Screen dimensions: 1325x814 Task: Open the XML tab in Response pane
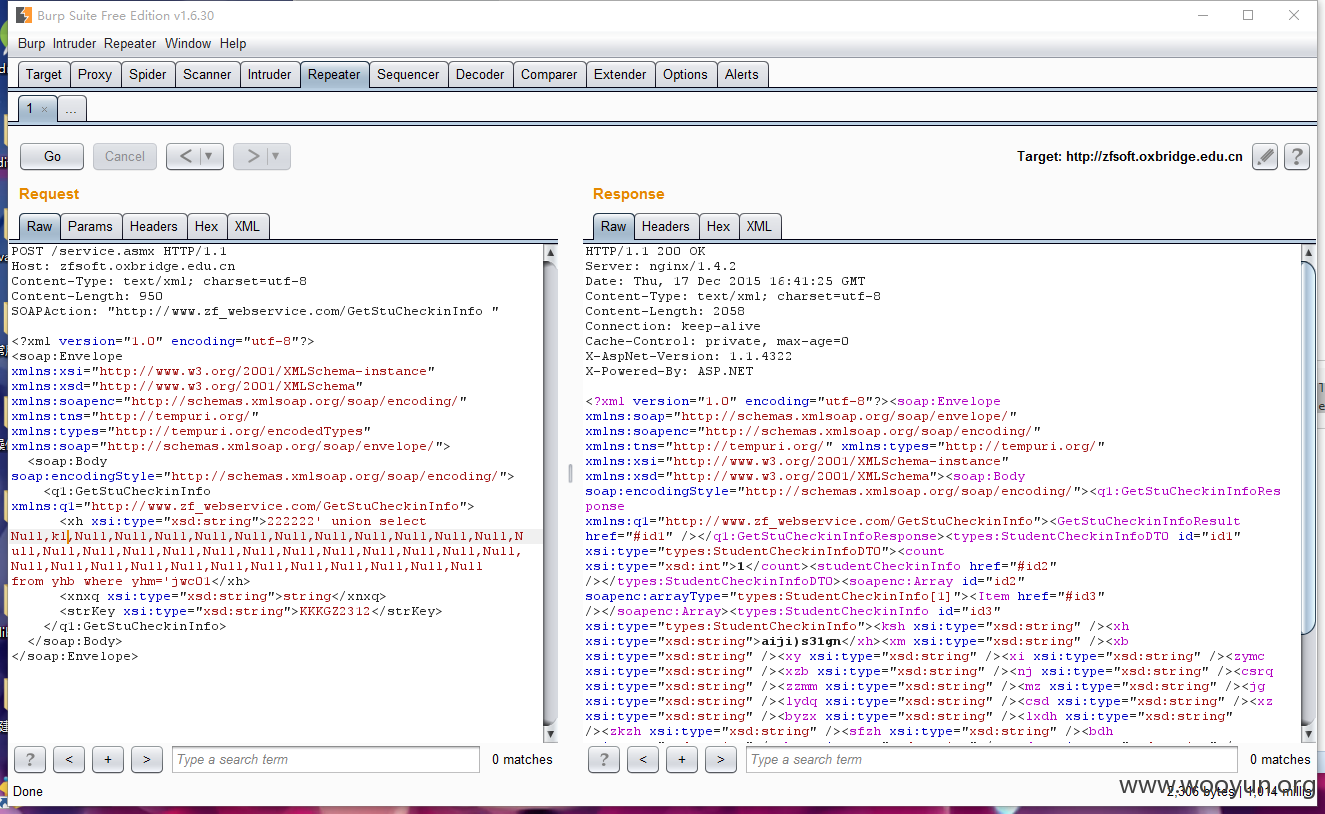(760, 226)
